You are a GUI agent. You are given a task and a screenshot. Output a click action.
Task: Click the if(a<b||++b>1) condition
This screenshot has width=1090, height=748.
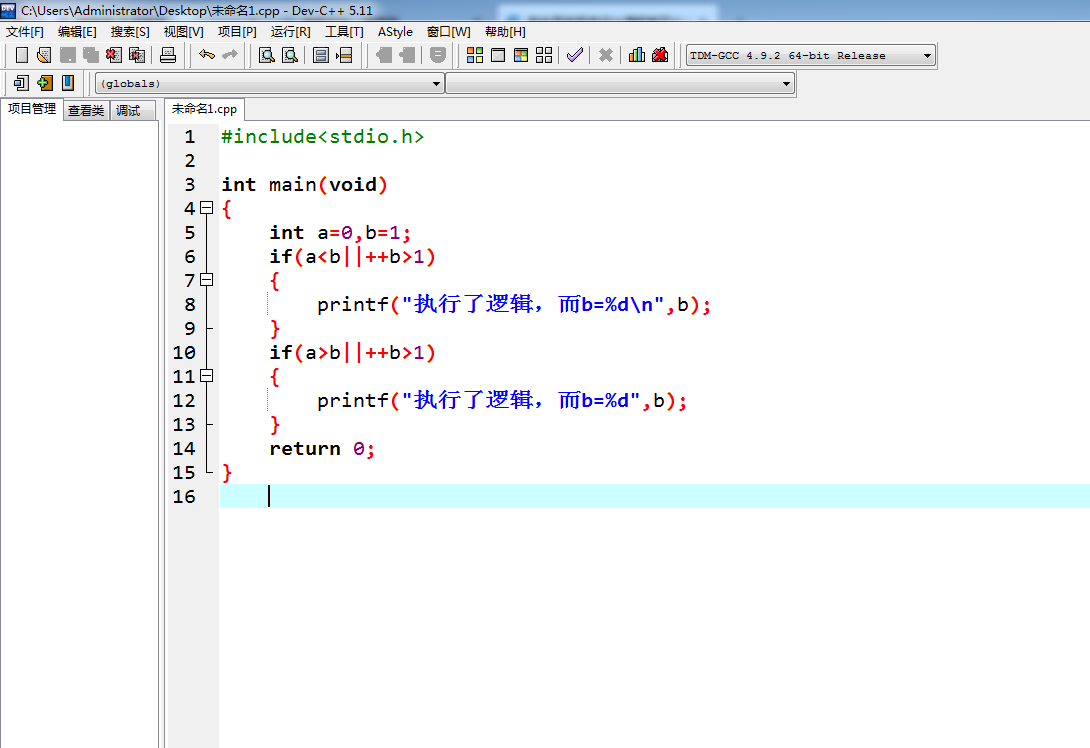coord(352,257)
